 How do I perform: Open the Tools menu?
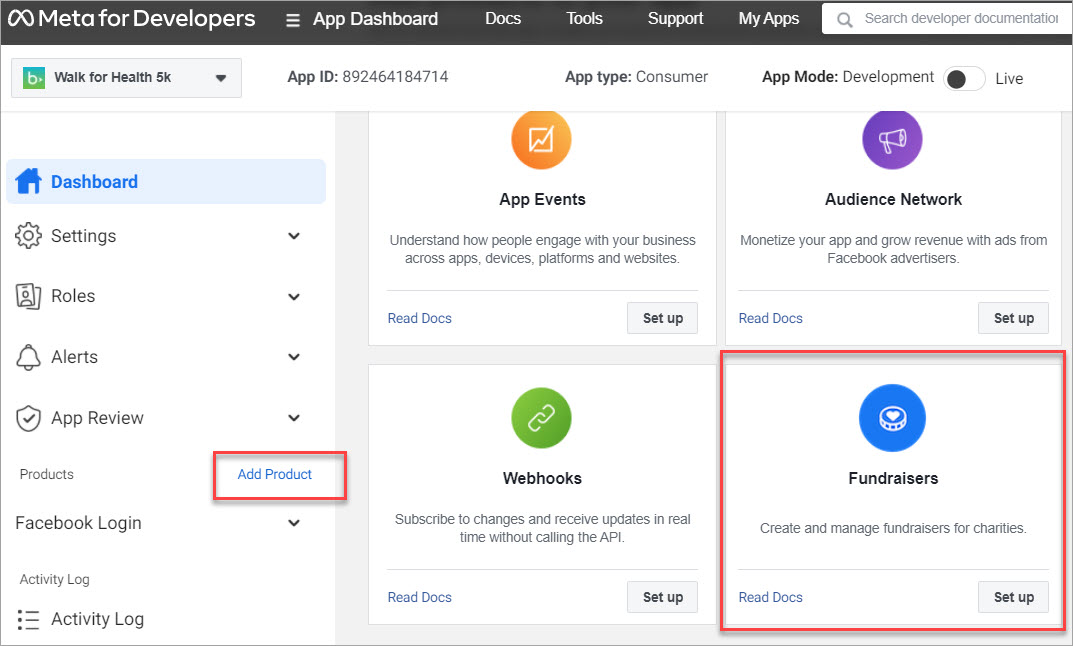click(x=584, y=18)
